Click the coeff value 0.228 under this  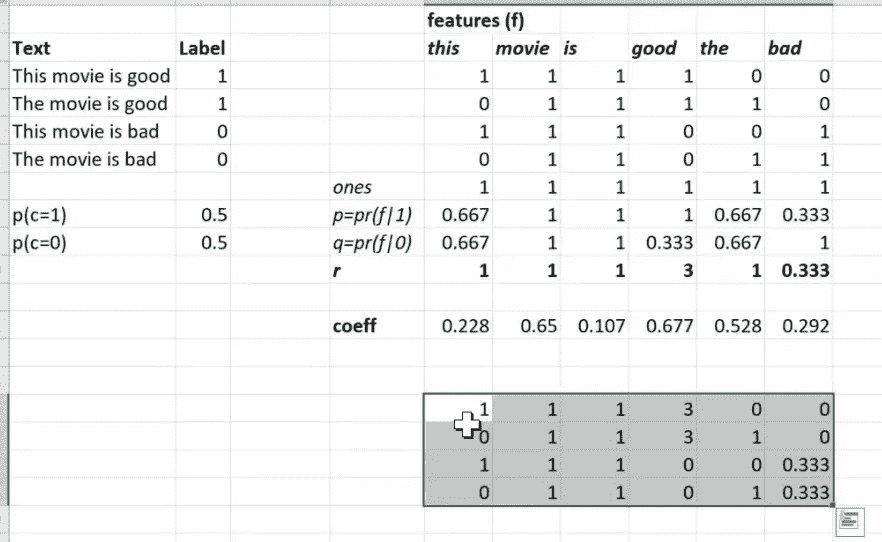coord(465,326)
